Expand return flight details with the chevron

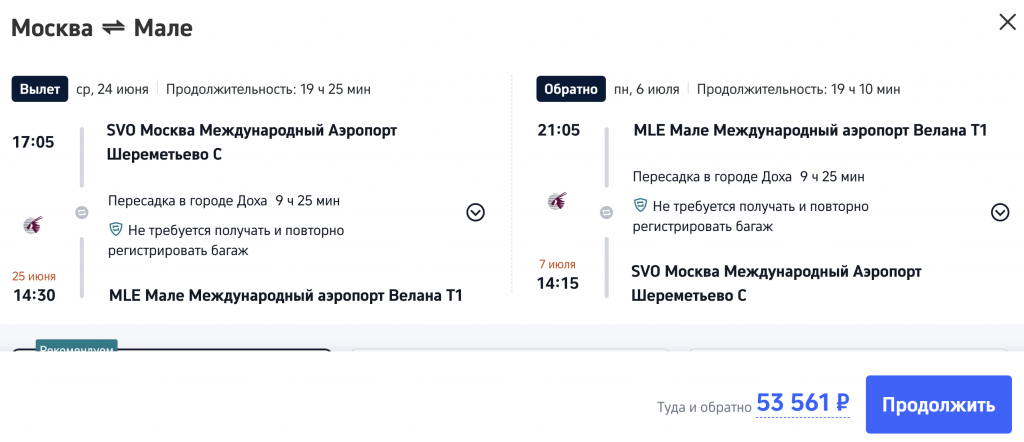[x=1000, y=212]
